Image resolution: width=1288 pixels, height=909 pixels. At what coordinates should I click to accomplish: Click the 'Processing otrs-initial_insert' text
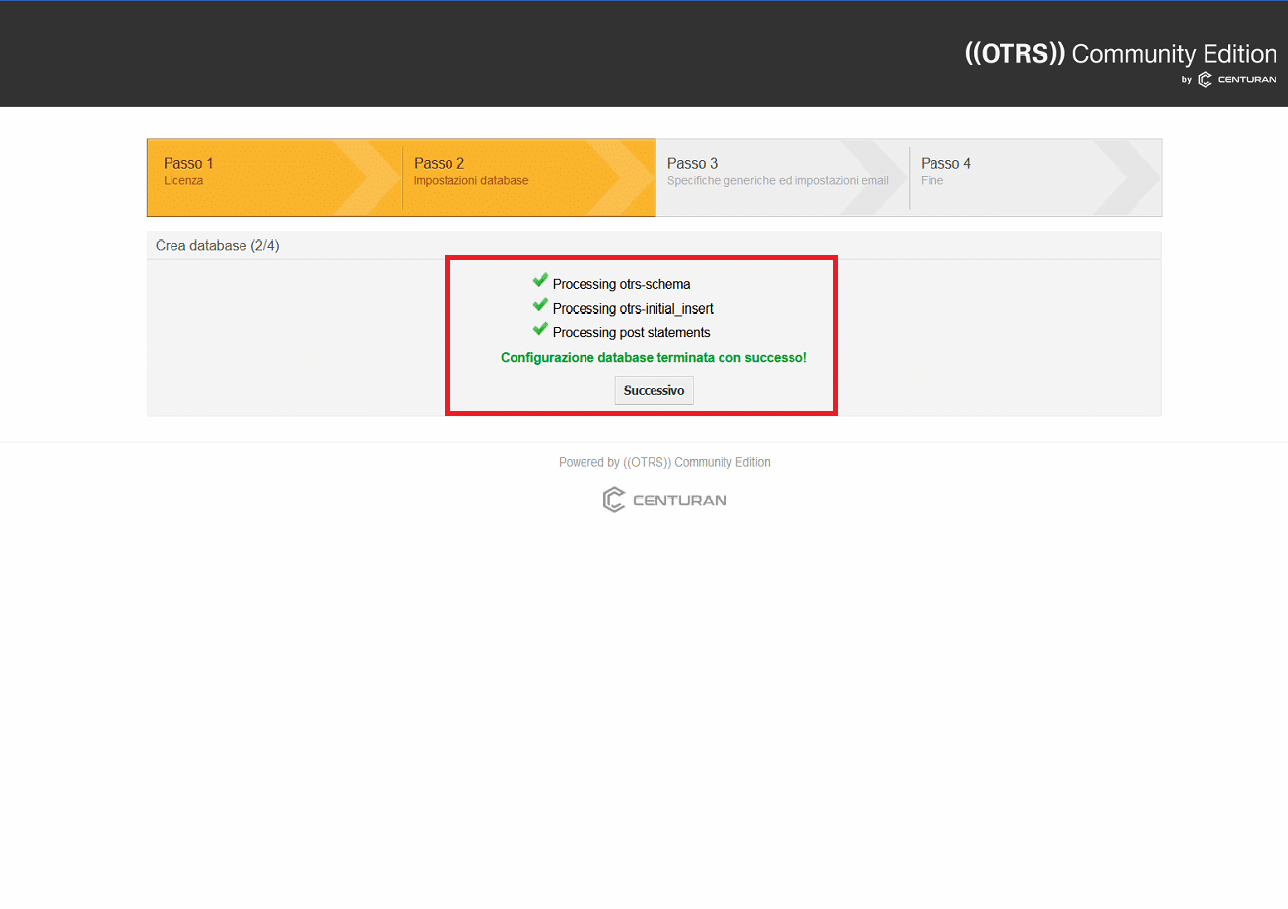(x=633, y=308)
